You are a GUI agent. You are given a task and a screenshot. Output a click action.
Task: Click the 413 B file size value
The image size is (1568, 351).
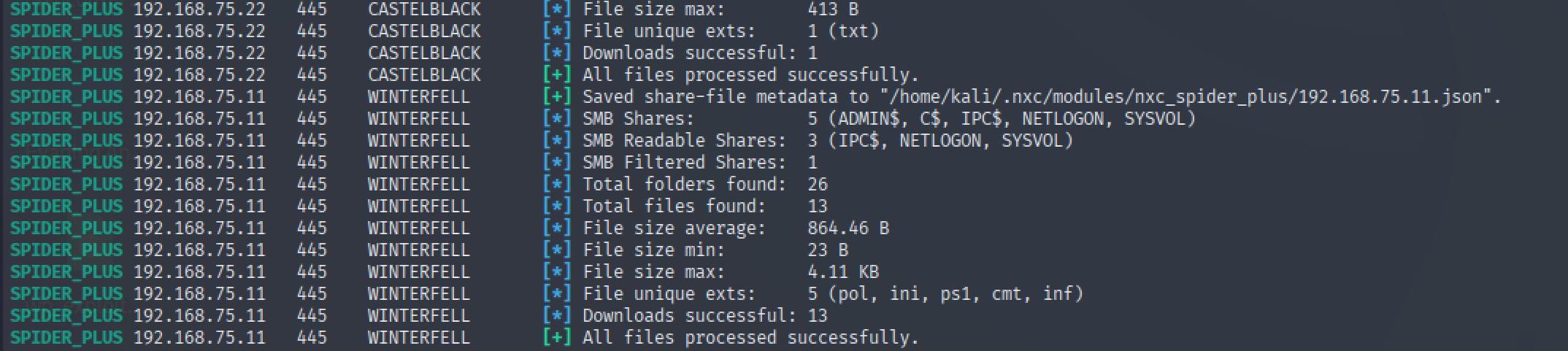(x=832, y=9)
